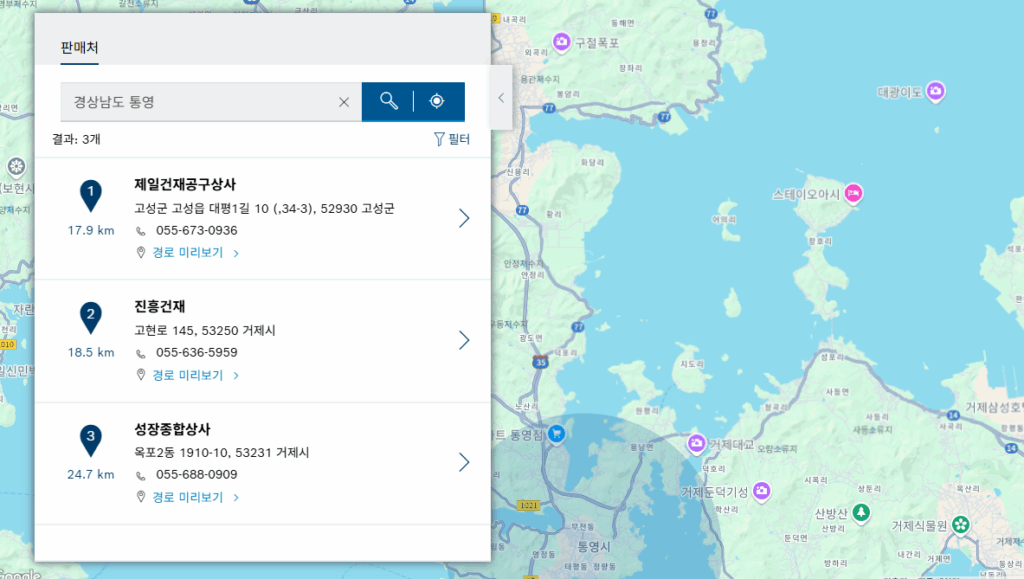Click the 대광이도 camera marker on map
The image size is (1024, 579).
point(936,91)
